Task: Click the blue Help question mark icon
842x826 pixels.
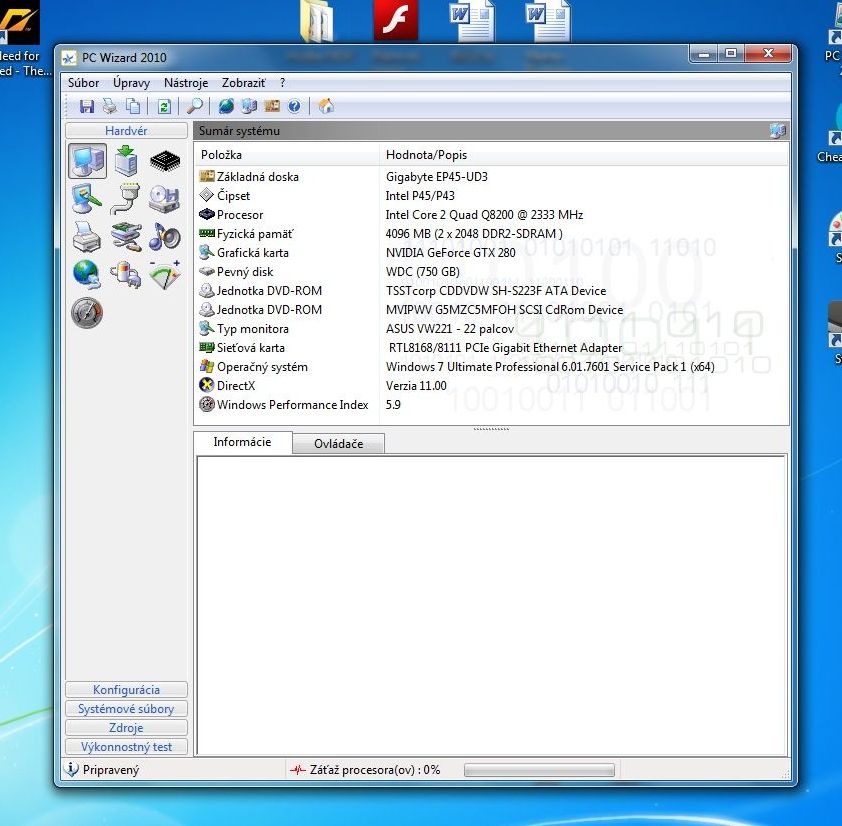Action: point(294,106)
